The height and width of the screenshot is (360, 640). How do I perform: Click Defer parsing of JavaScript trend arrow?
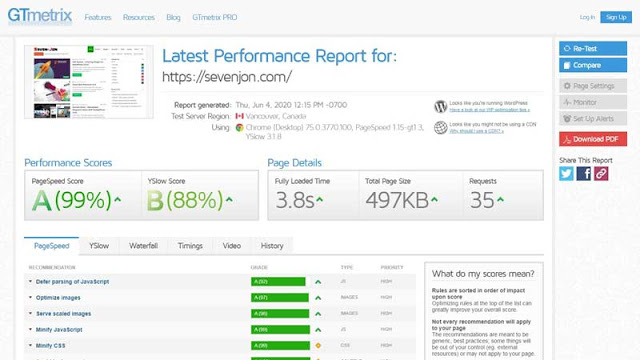[318, 282]
